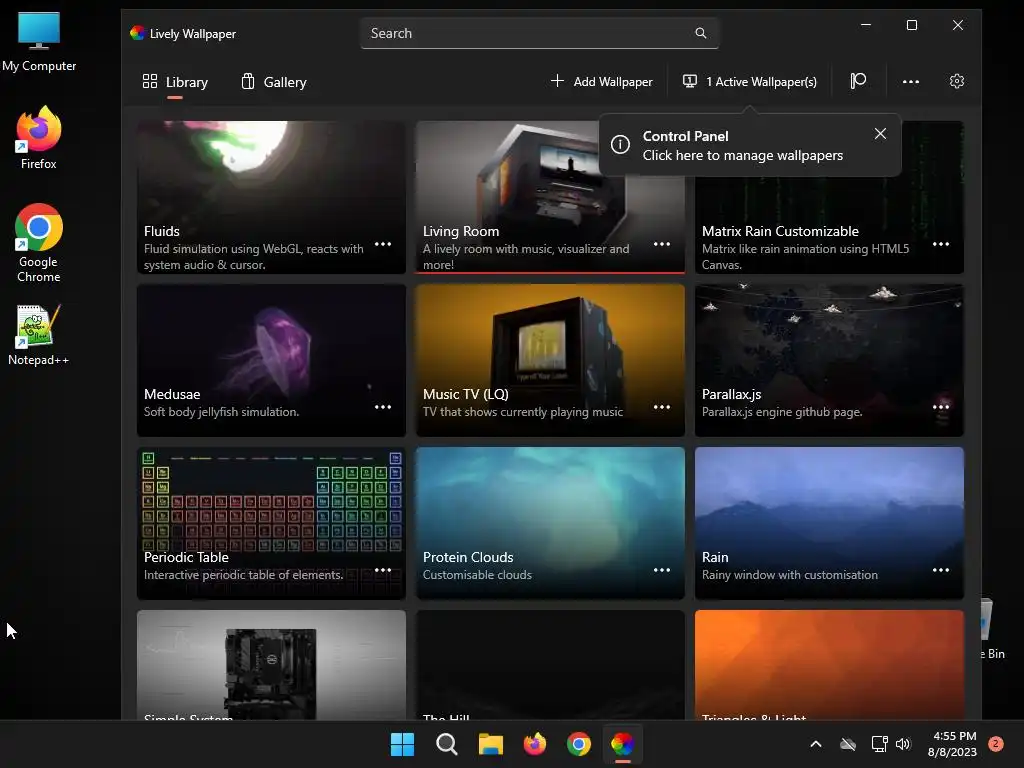This screenshot has width=1024, height=768.
Task: Open File Explorer from taskbar
Action: point(490,744)
